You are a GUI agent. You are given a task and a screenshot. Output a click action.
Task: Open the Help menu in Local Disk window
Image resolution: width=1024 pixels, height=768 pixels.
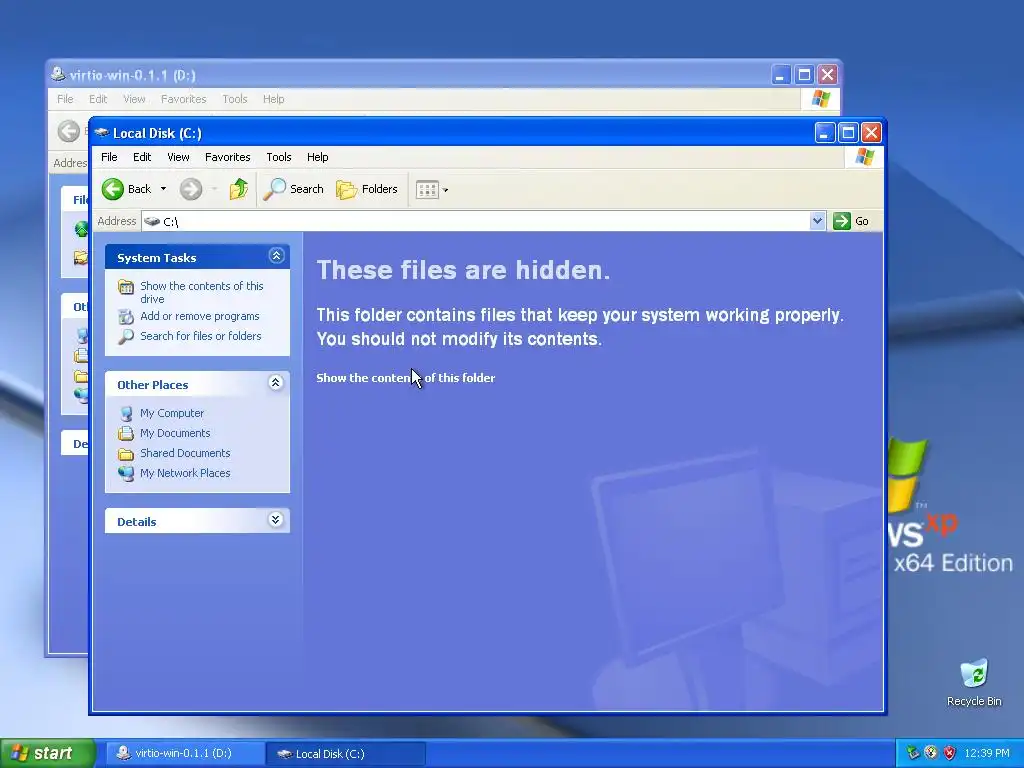tap(317, 157)
